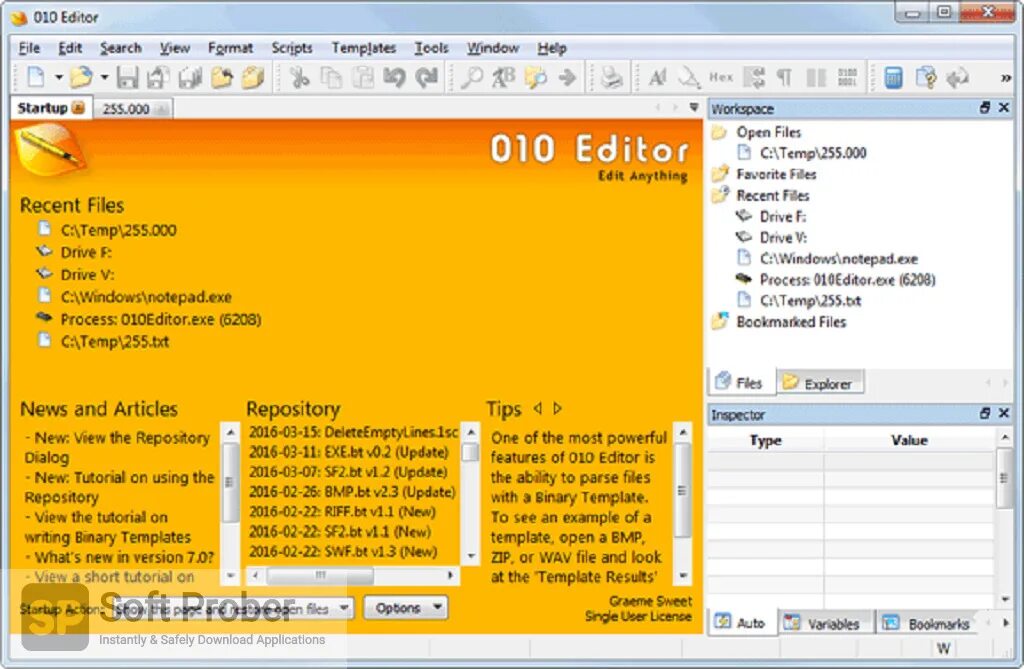Float the Workspace panel
This screenshot has height=669, width=1024.
coord(985,108)
